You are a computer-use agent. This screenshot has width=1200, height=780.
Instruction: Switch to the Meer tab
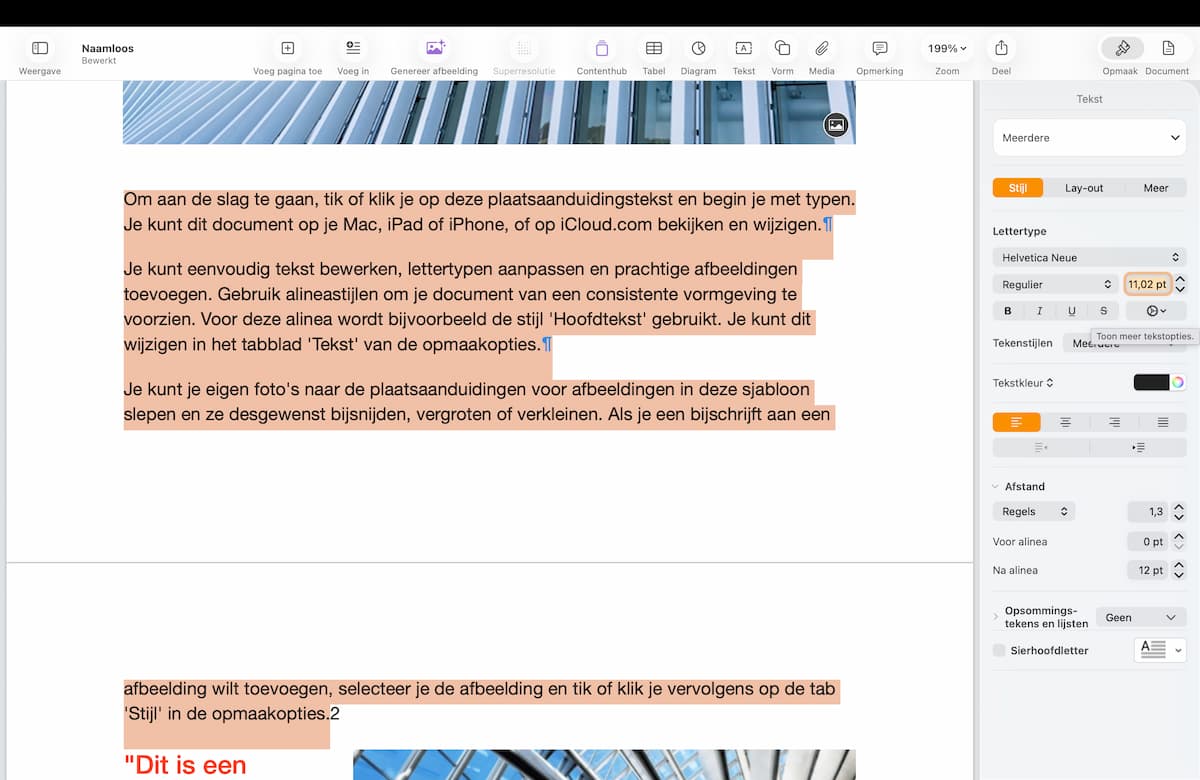pos(1156,188)
